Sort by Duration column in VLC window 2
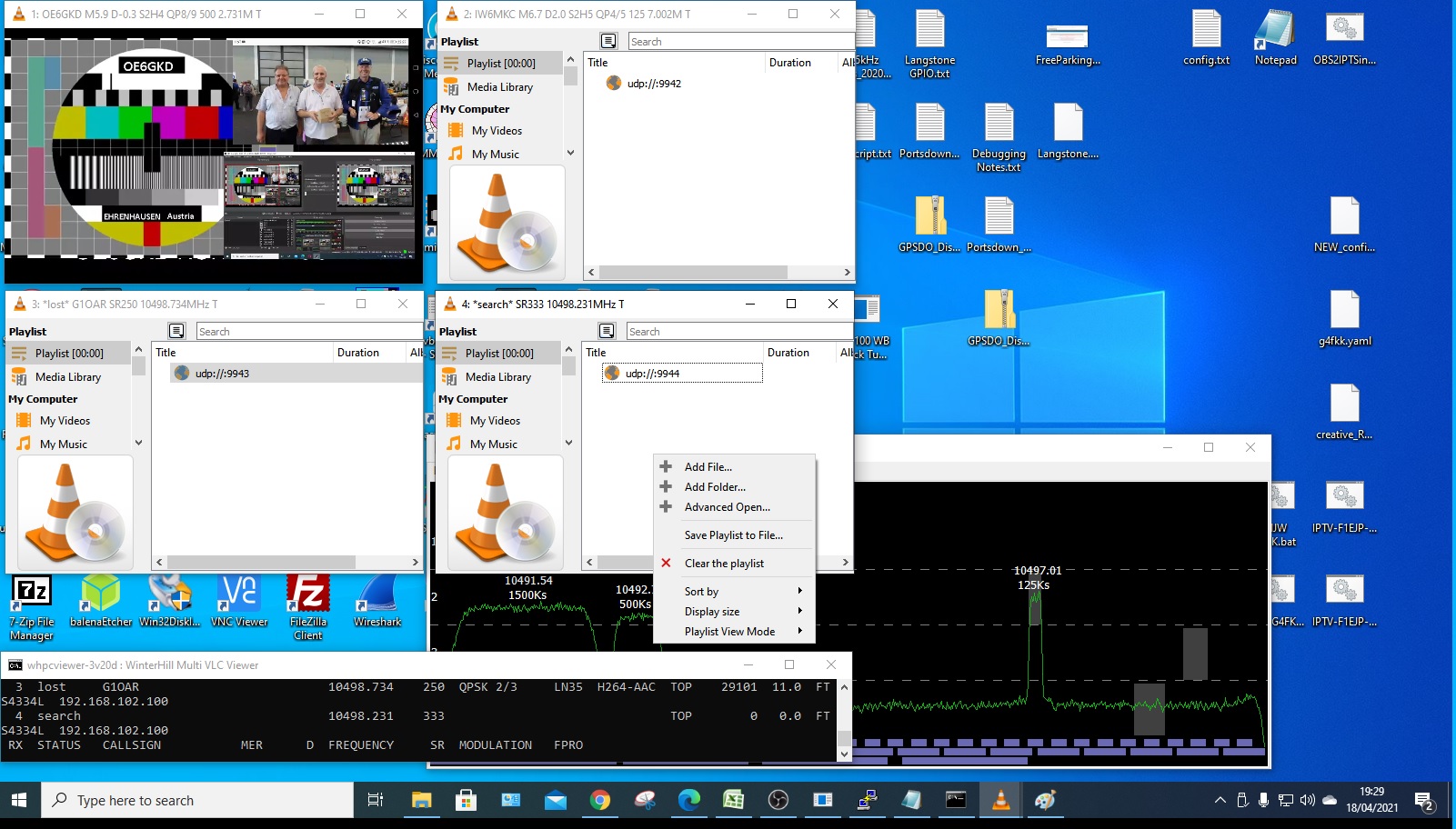 pos(800,63)
